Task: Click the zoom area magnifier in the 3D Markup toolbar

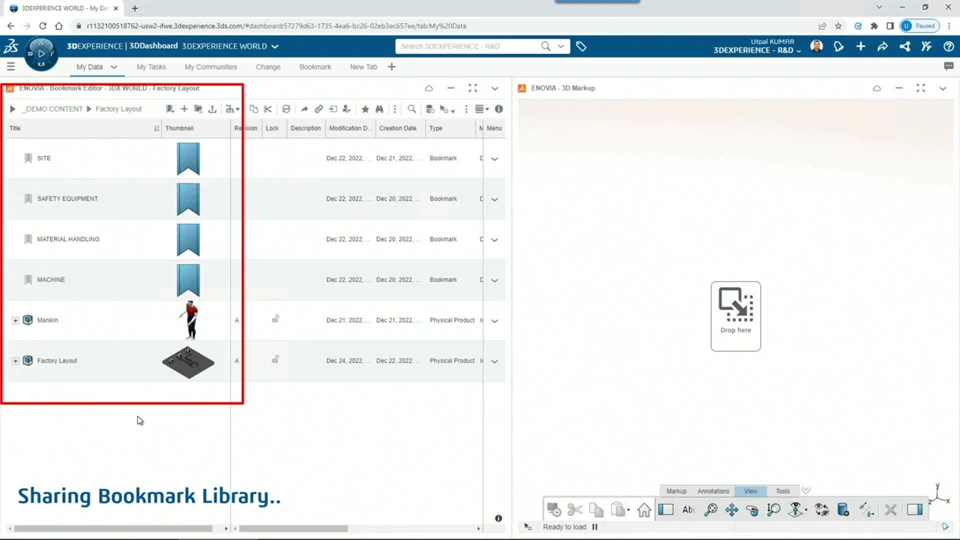Action: 773,510
